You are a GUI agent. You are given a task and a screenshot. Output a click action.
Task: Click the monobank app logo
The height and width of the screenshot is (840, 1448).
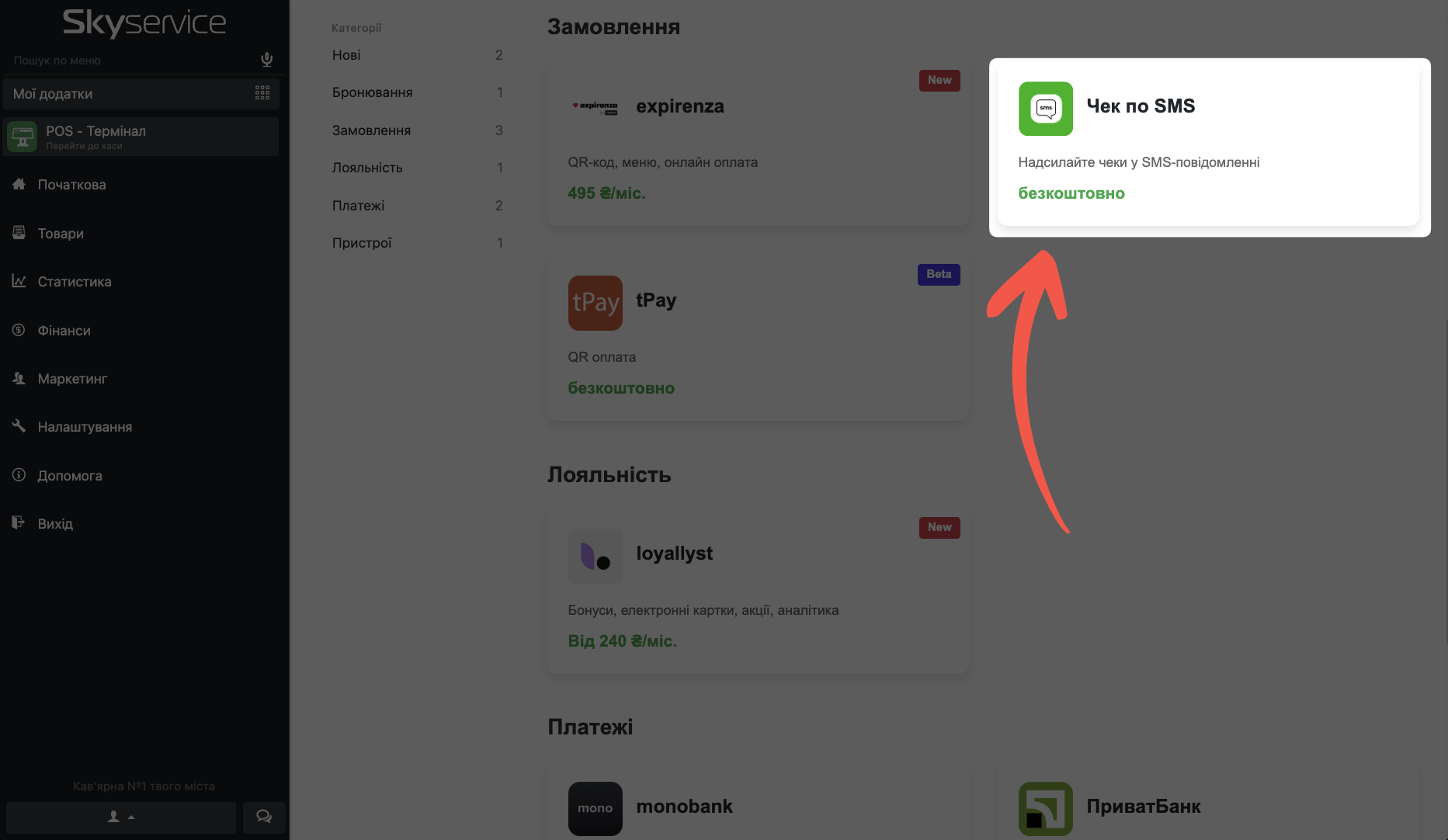595,808
